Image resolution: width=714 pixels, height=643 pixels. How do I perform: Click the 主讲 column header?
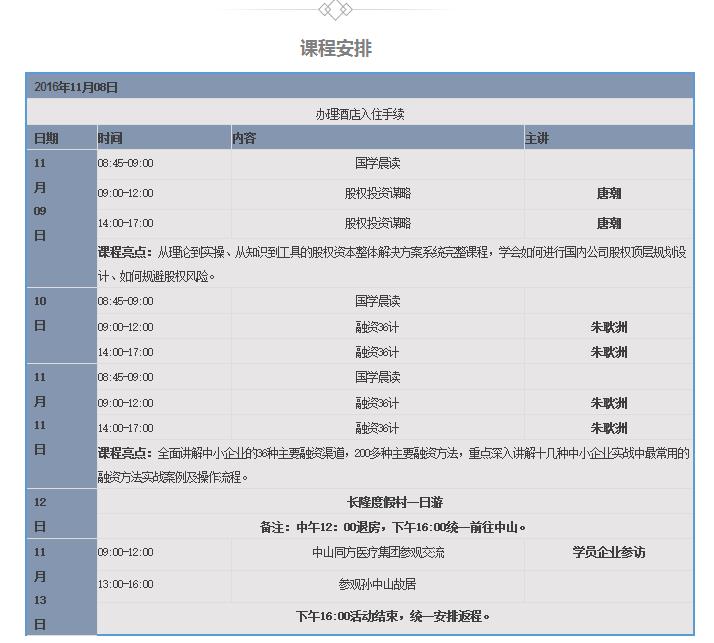click(x=537, y=138)
